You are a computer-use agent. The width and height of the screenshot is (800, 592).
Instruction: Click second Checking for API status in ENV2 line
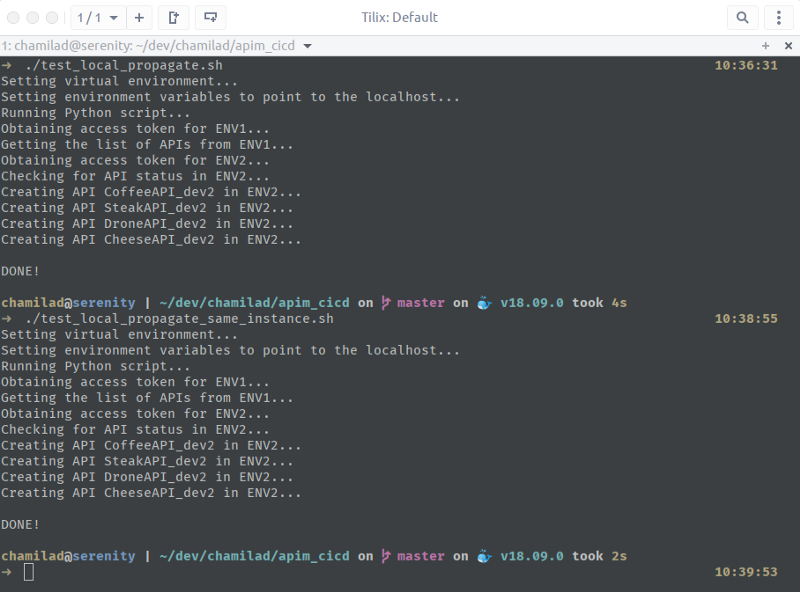click(135, 429)
